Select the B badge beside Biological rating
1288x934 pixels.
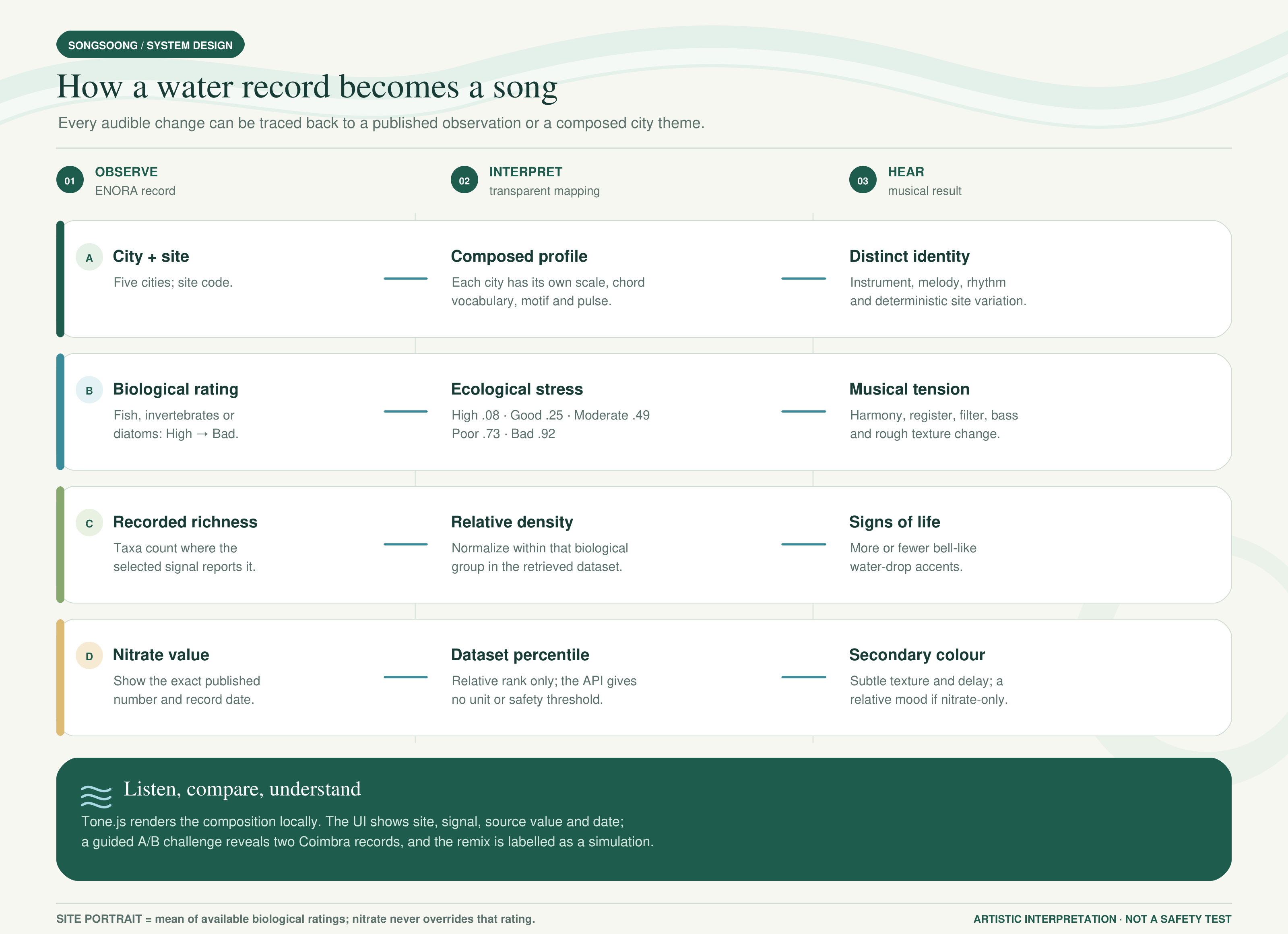click(x=89, y=390)
